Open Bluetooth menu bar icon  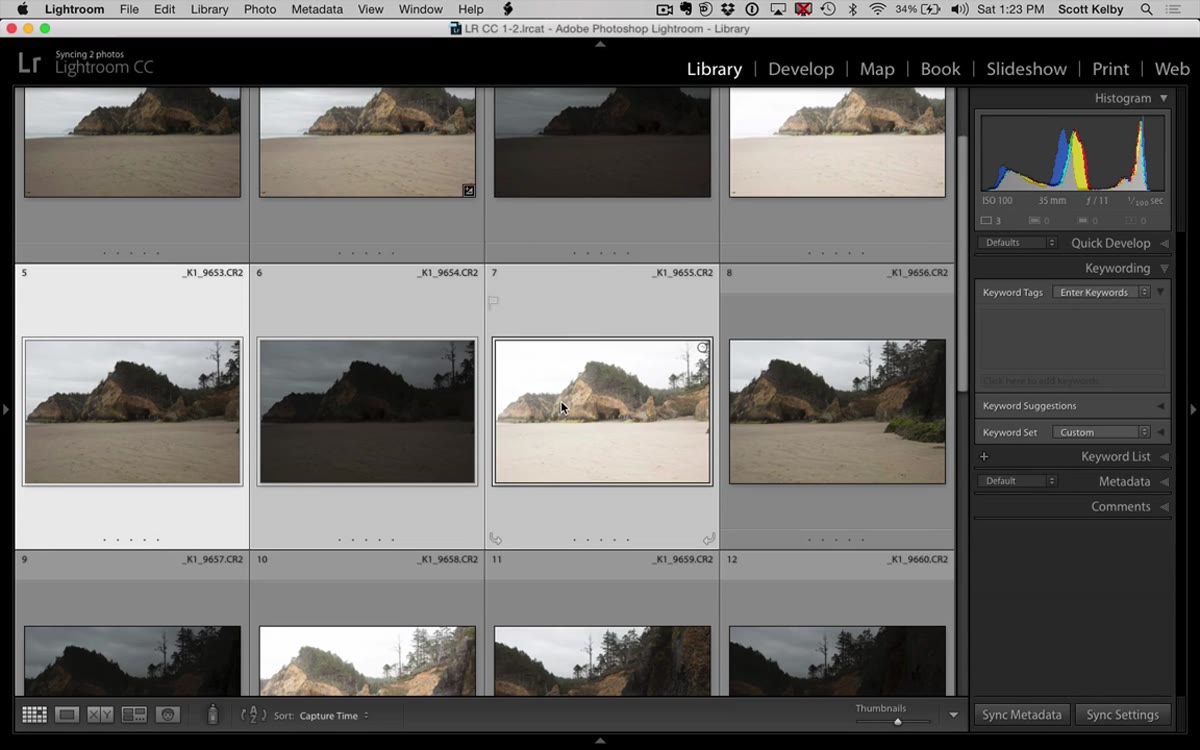pyautogui.click(x=853, y=9)
